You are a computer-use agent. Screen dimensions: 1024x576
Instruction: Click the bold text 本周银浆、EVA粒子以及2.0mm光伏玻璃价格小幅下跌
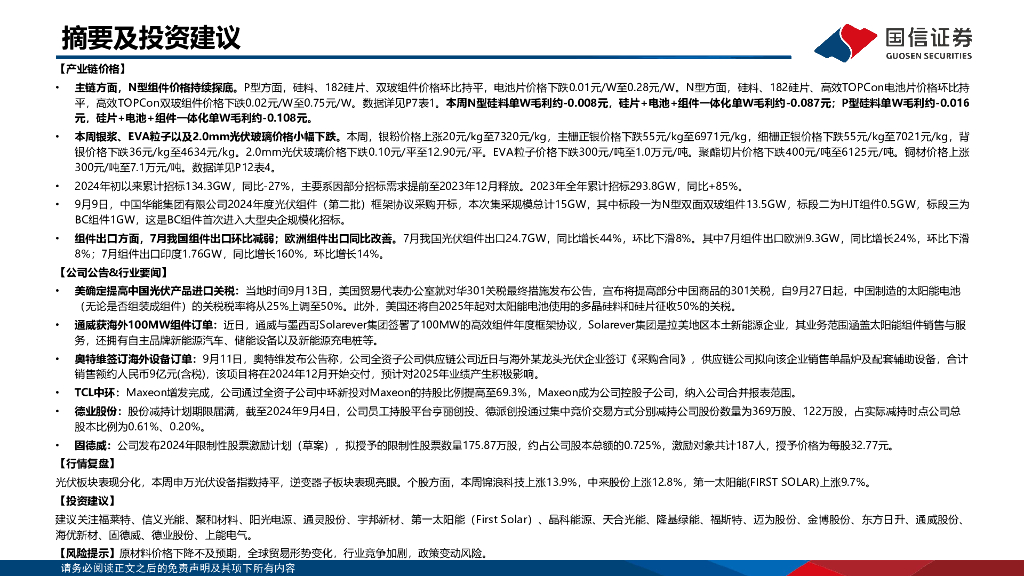click(x=207, y=136)
